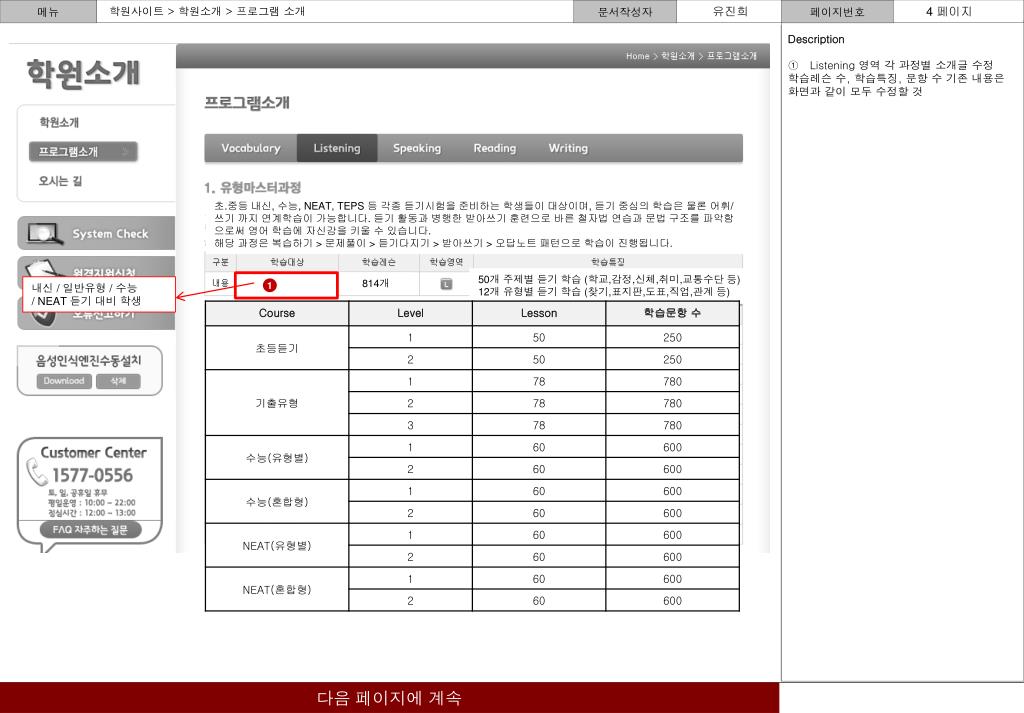Click the NEAT(유형별) course cell
The image size is (1024, 713).
pyautogui.click(x=277, y=545)
